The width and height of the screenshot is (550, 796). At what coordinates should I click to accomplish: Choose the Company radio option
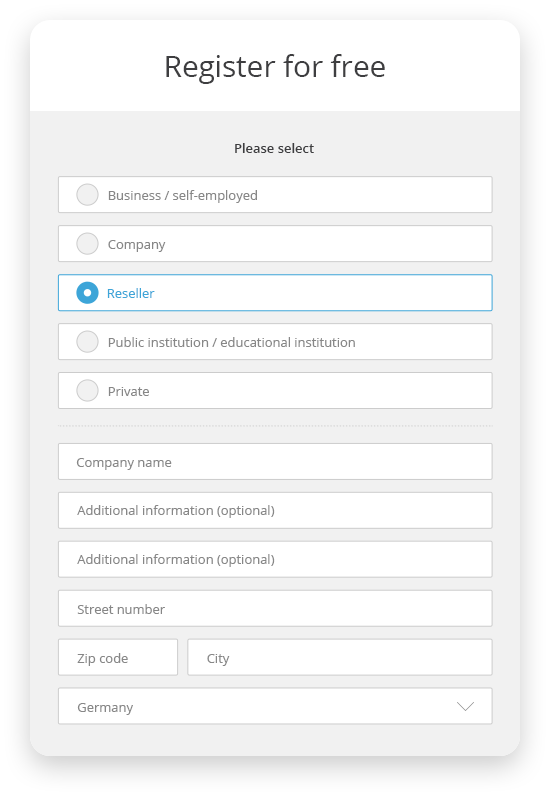click(87, 244)
